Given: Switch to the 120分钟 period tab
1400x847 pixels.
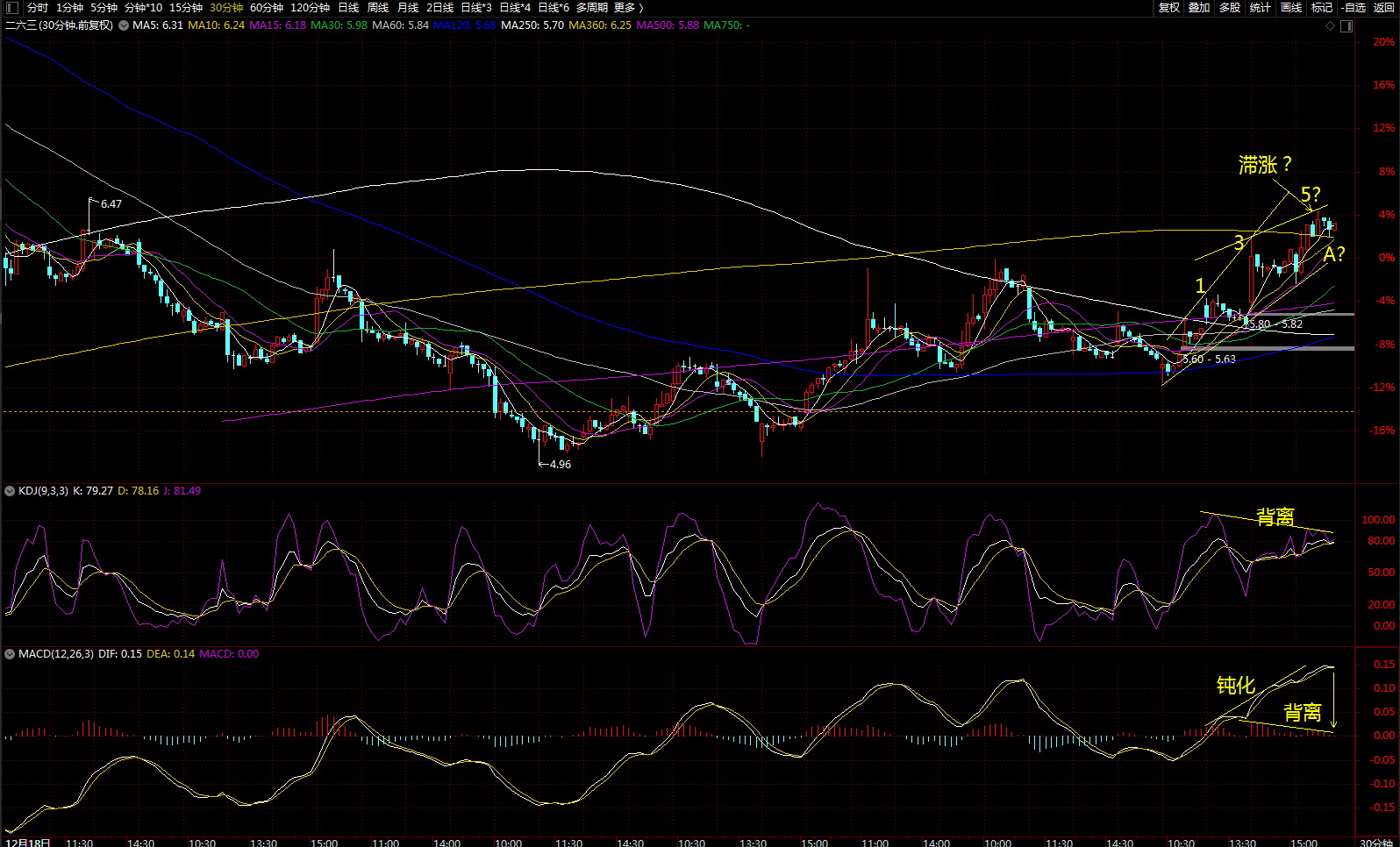Looking at the screenshot, I should pyautogui.click(x=311, y=8).
